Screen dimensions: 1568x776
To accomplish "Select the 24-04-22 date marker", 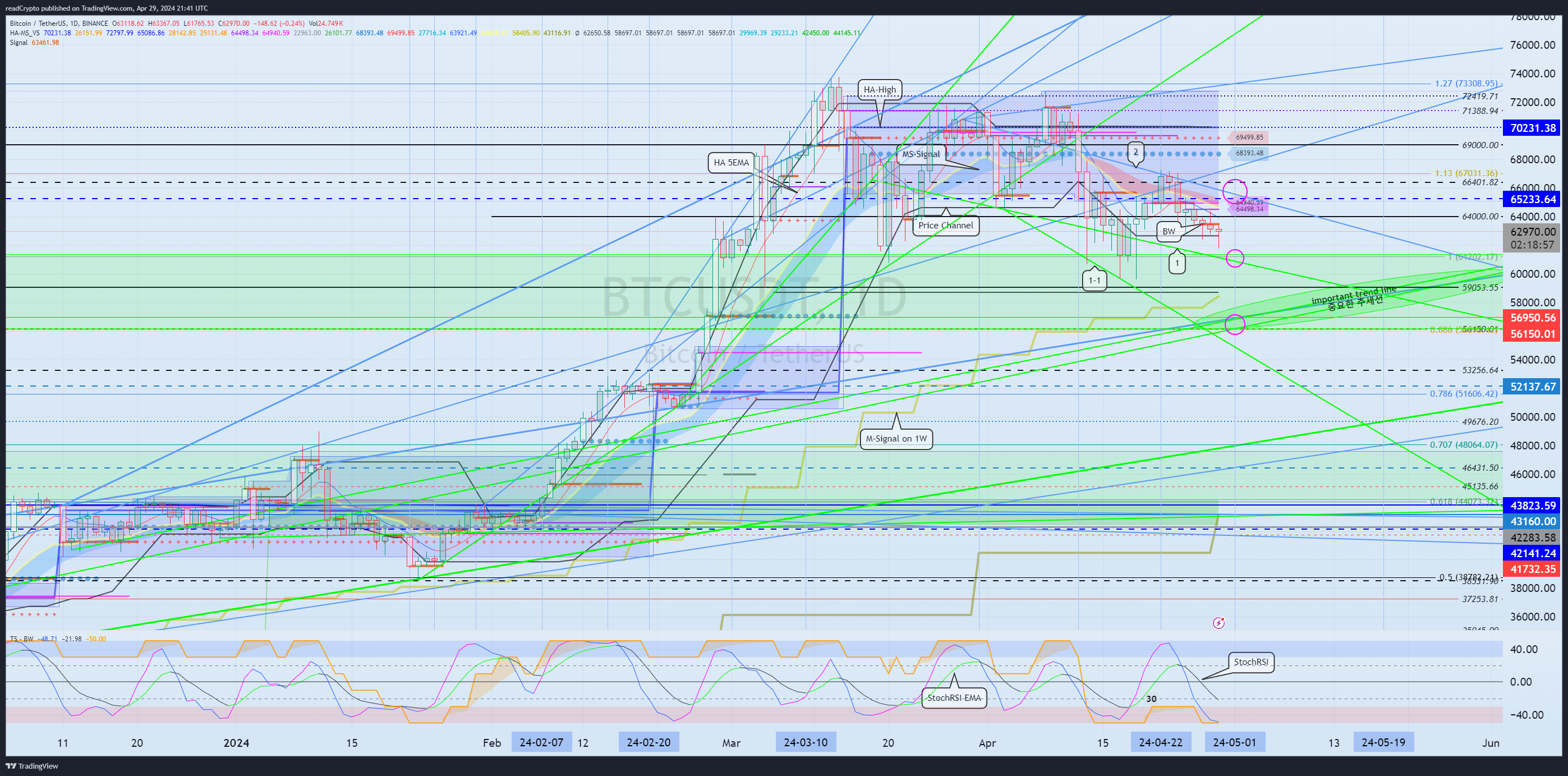I will pyautogui.click(x=1161, y=742).
